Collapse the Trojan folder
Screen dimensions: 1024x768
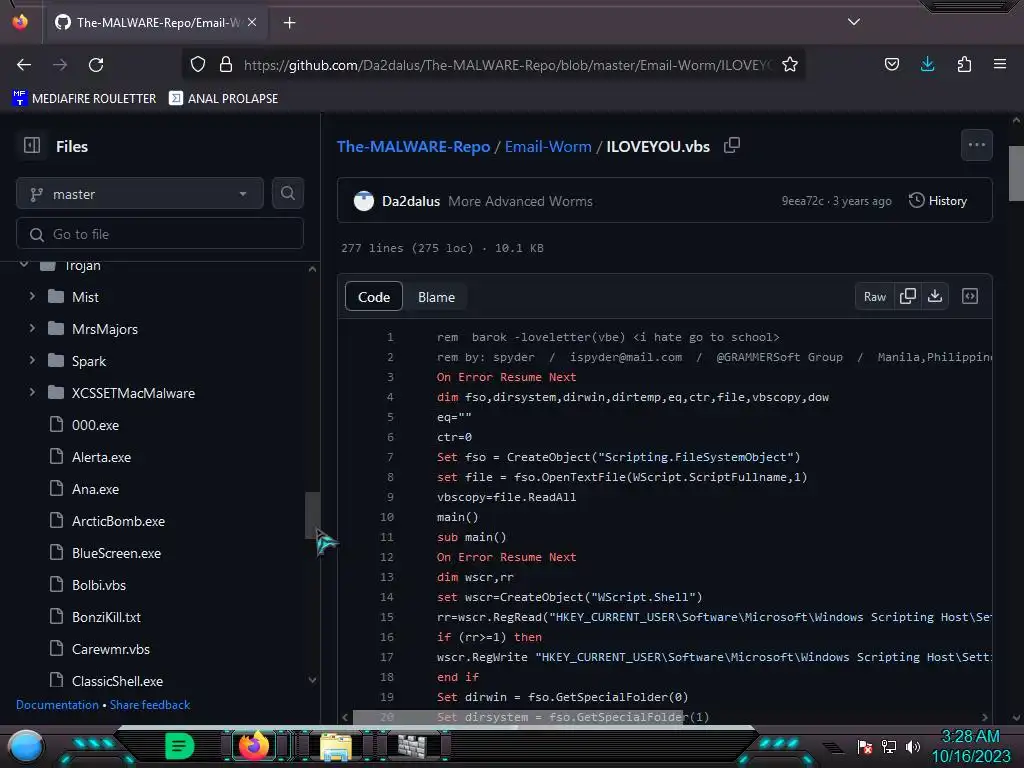(24, 264)
